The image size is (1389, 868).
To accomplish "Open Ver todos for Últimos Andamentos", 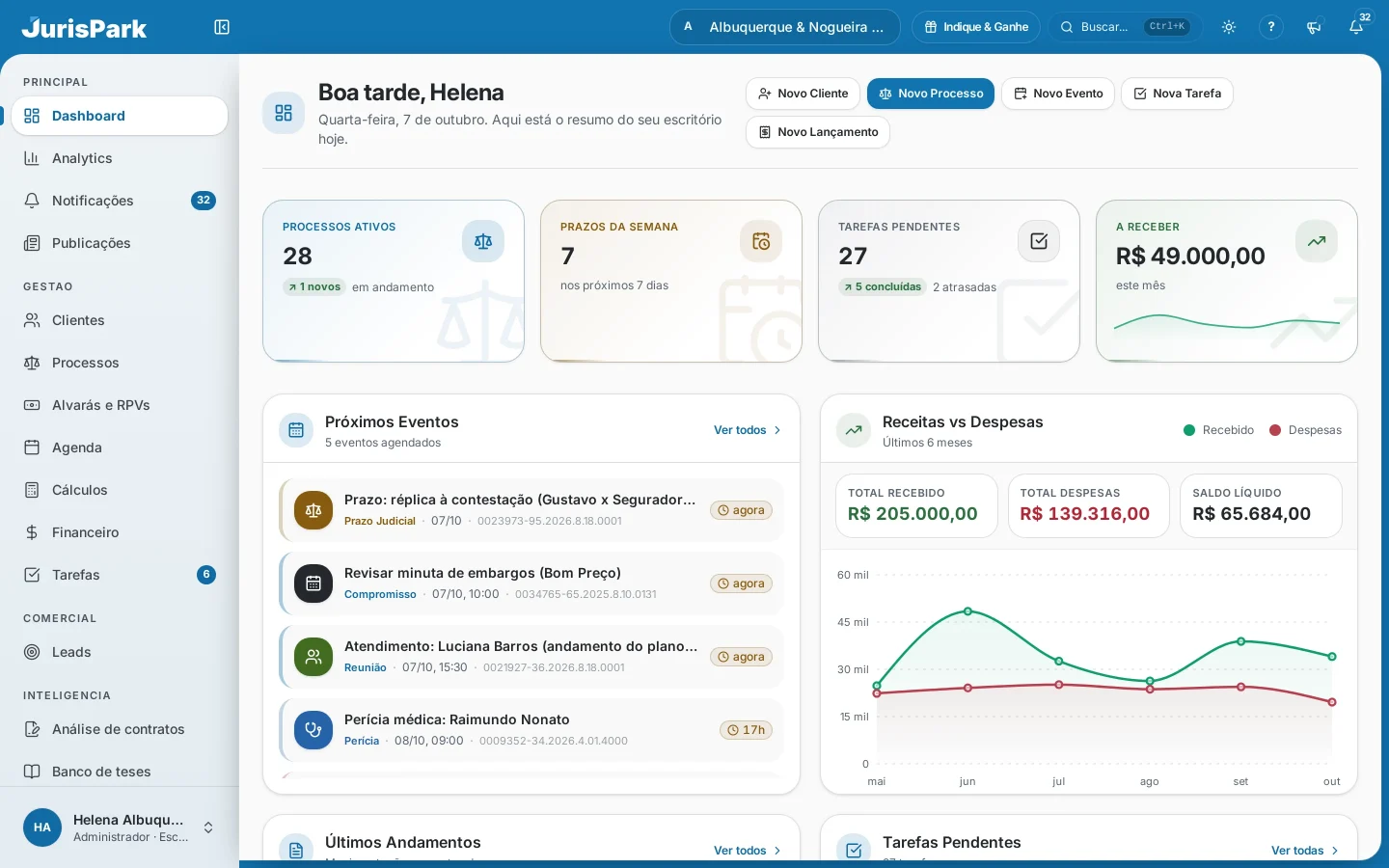I will [748, 851].
